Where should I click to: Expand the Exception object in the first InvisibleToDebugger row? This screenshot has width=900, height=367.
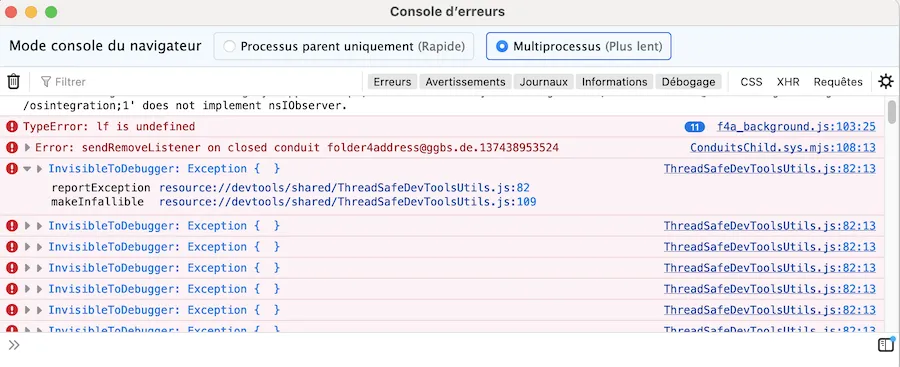tap(40, 169)
